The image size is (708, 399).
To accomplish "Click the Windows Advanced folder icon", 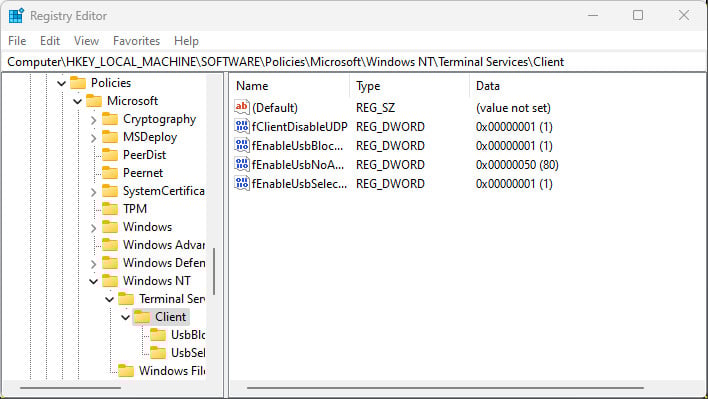I will (110, 245).
